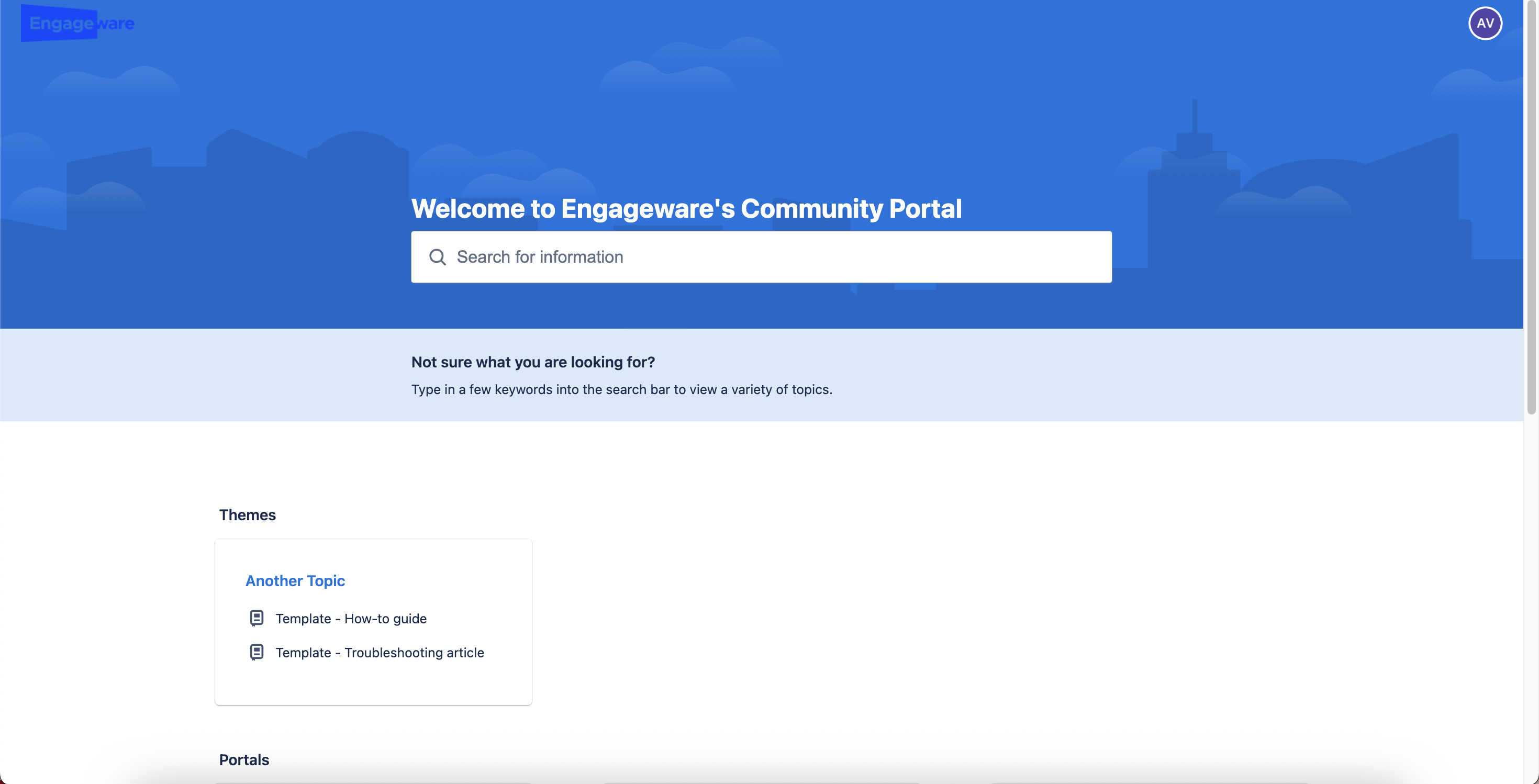
Task: Open Template - How-to guide article
Action: tap(351, 619)
